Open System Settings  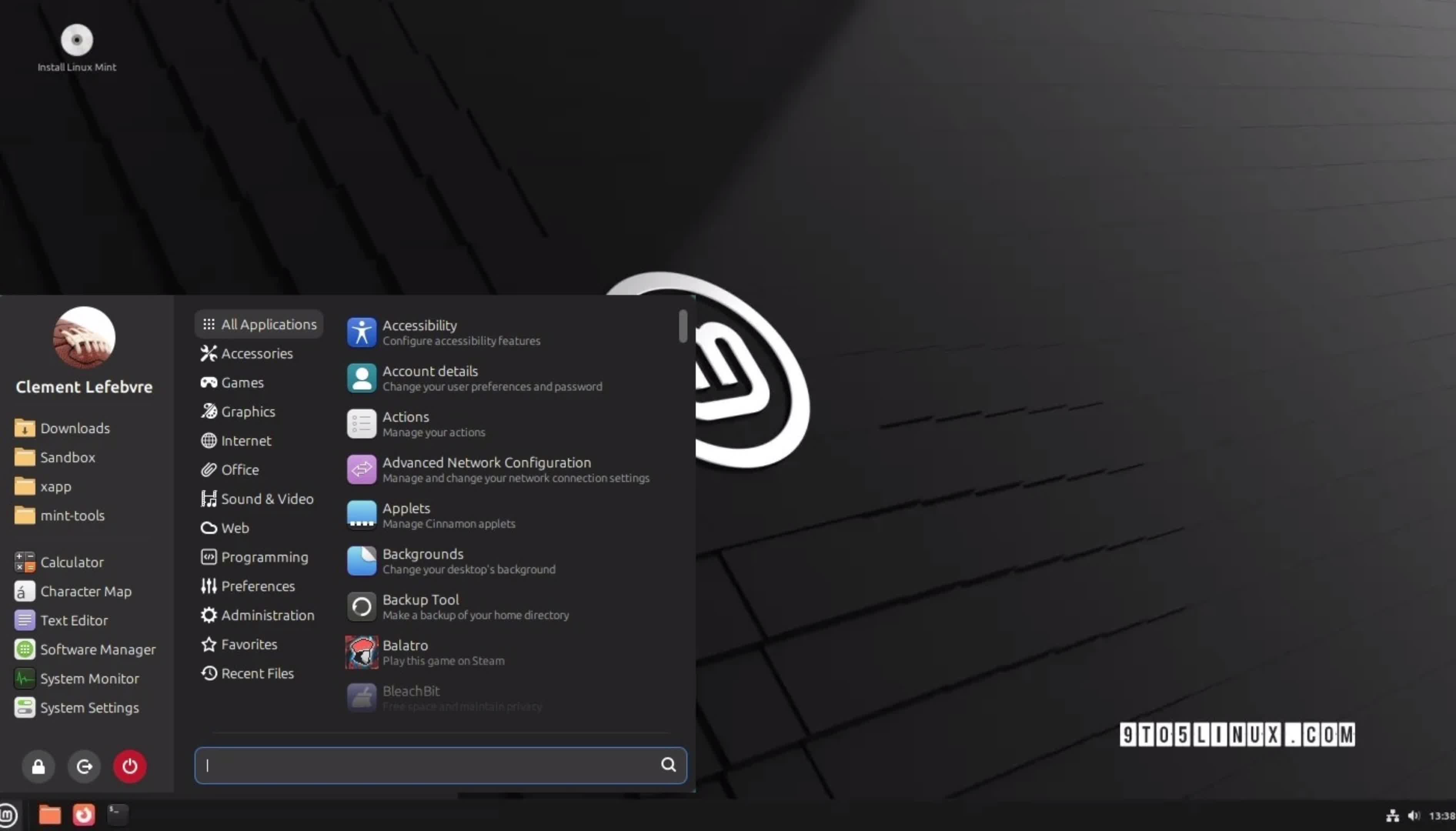coord(90,707)
